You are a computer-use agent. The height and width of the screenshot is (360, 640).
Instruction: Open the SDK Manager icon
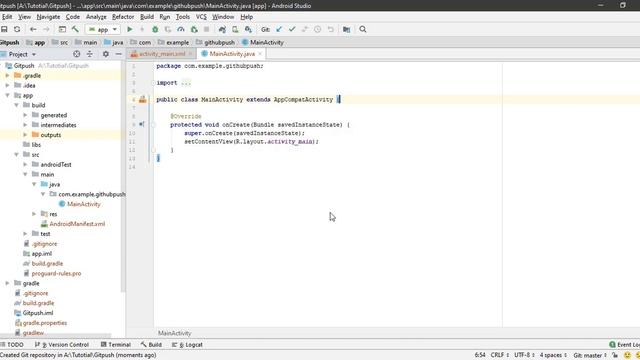click(x=248, y=29)
